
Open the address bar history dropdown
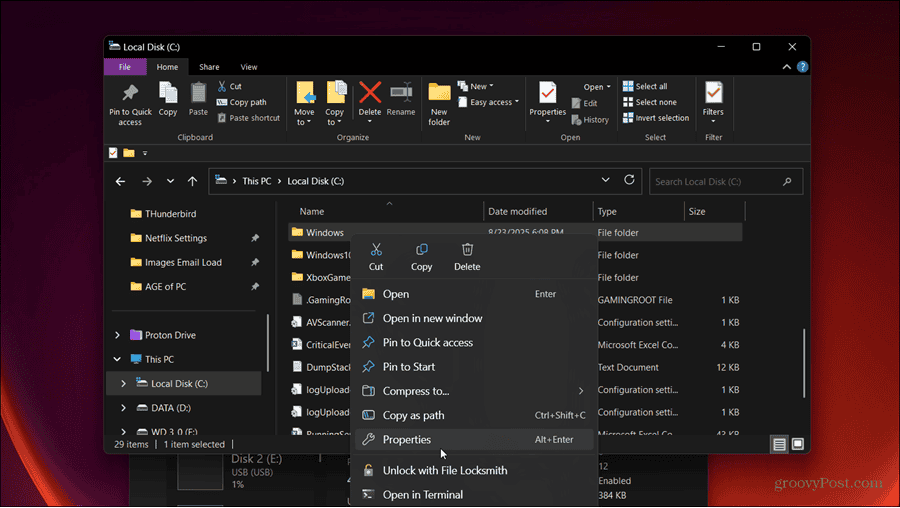click(x=605, y=180)
